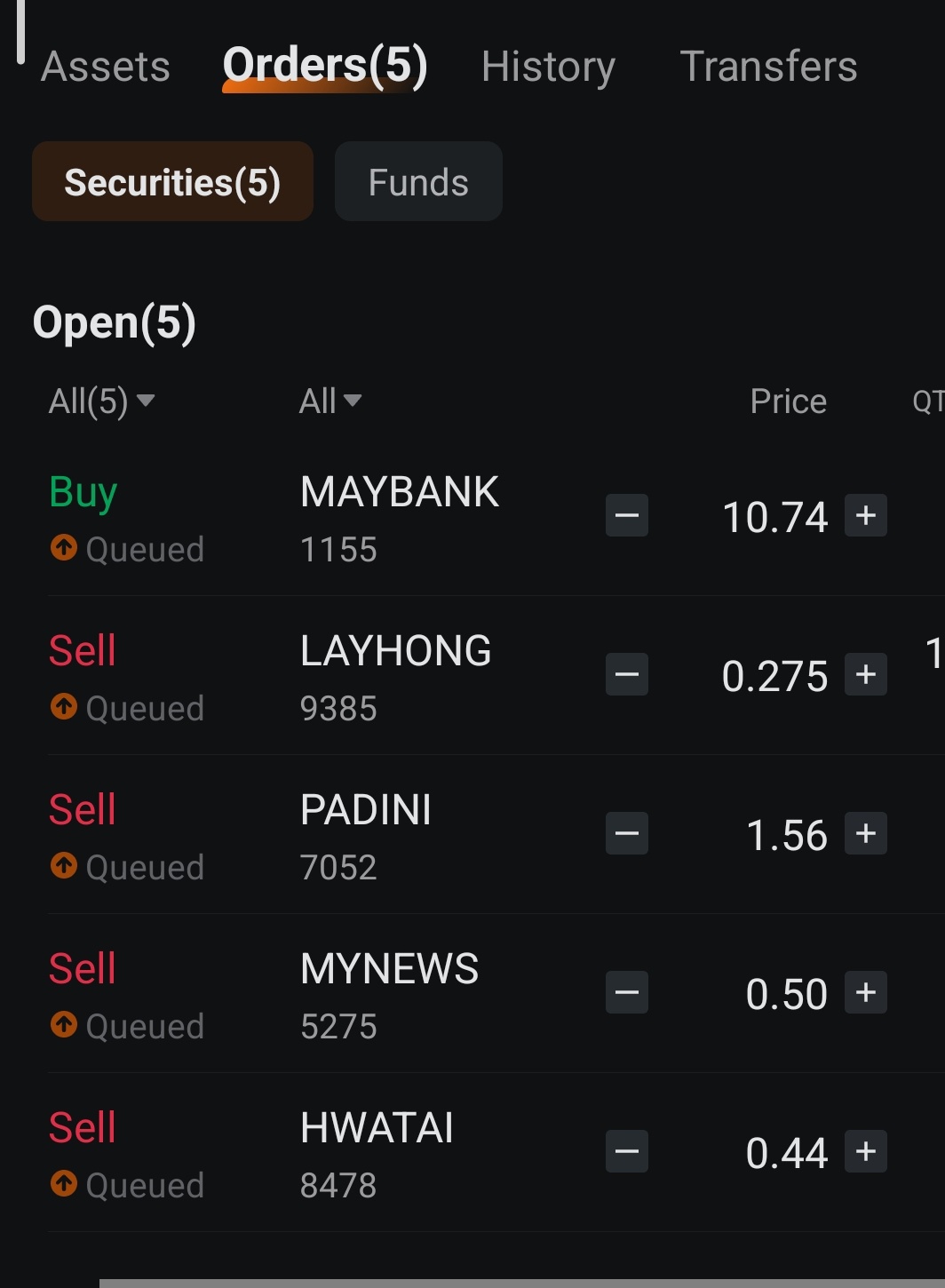The width and height of the screenshot is (945, 1288).
Task: Tap the MAYBANK price 10.74
Action: 774,517
